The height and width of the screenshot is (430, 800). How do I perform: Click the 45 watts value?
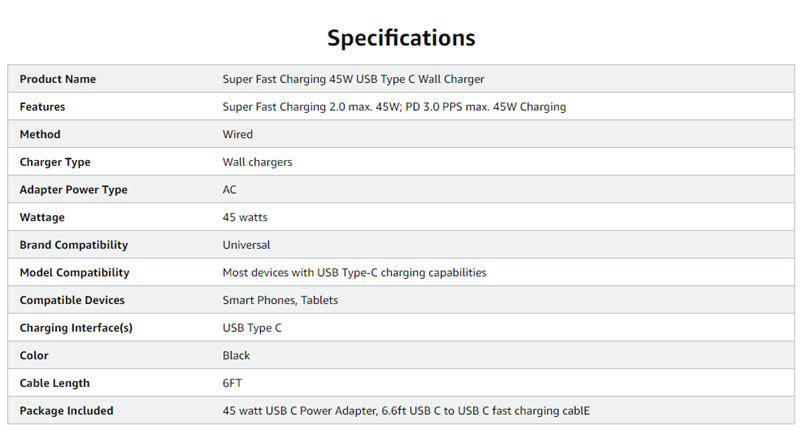coord(245,217)
